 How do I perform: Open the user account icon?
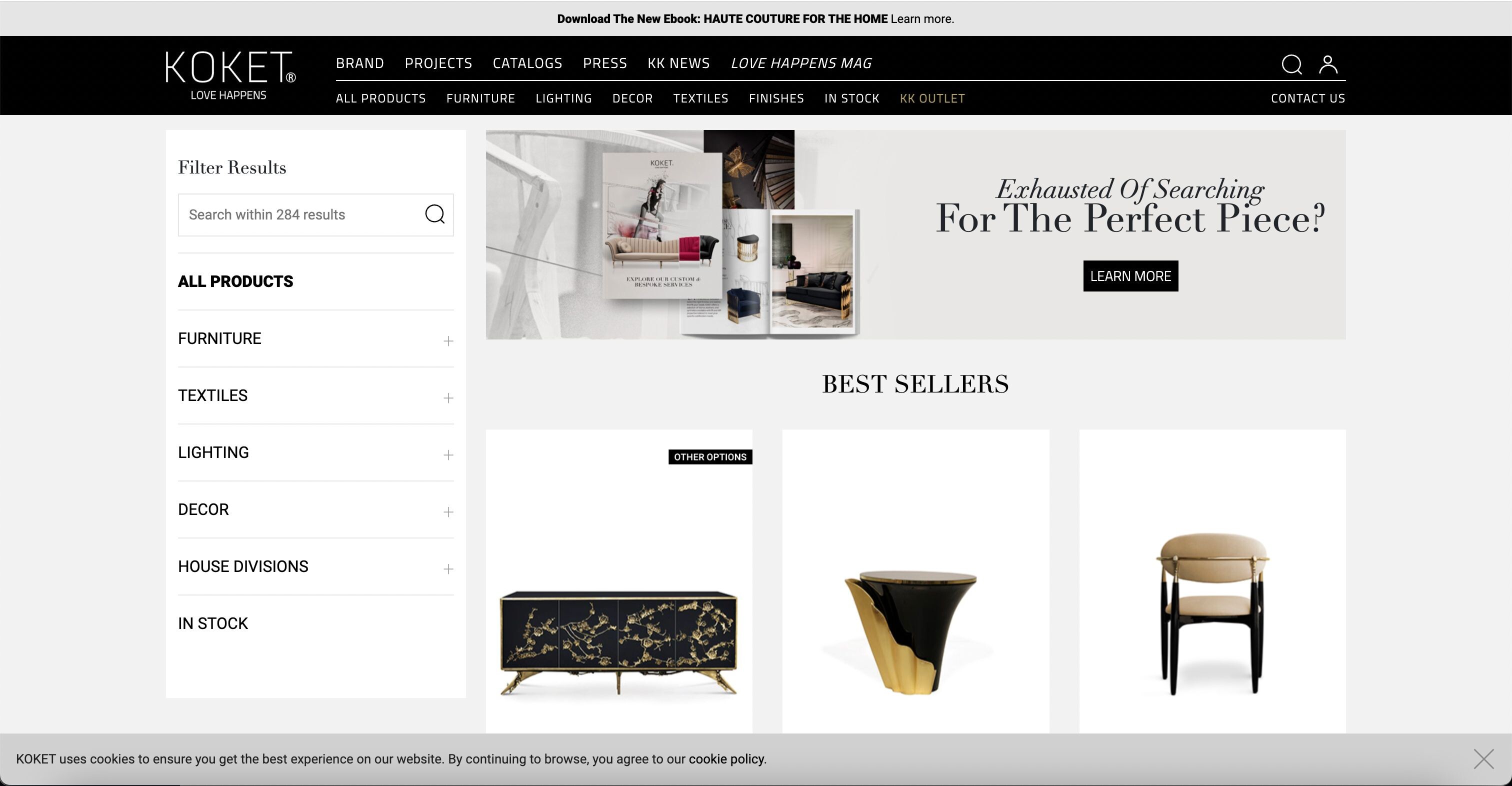1328,64
